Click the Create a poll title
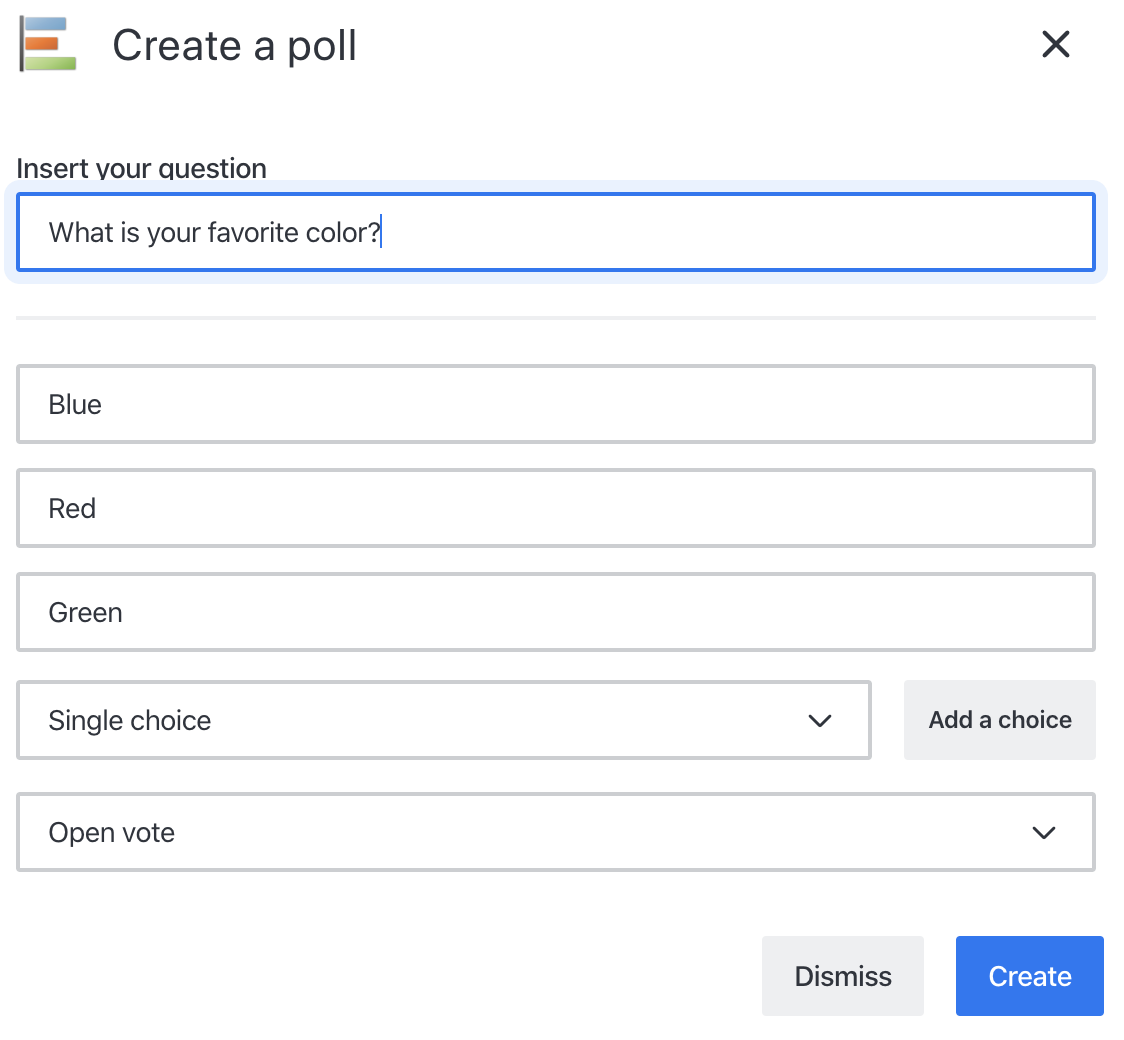The width and height of the screenshot is (1124, 1040). click(x=235, y=45)
